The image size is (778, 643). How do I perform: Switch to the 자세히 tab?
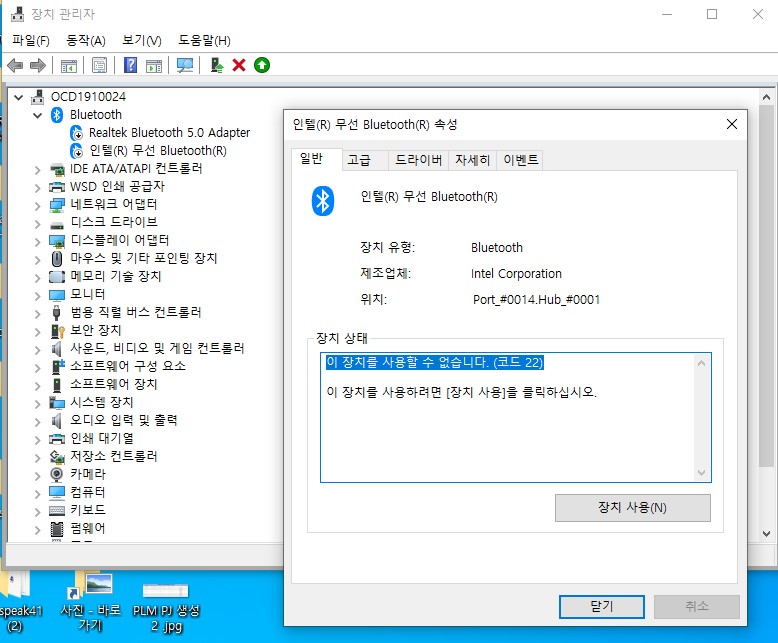pyautogui.click(x=472, y=160)
